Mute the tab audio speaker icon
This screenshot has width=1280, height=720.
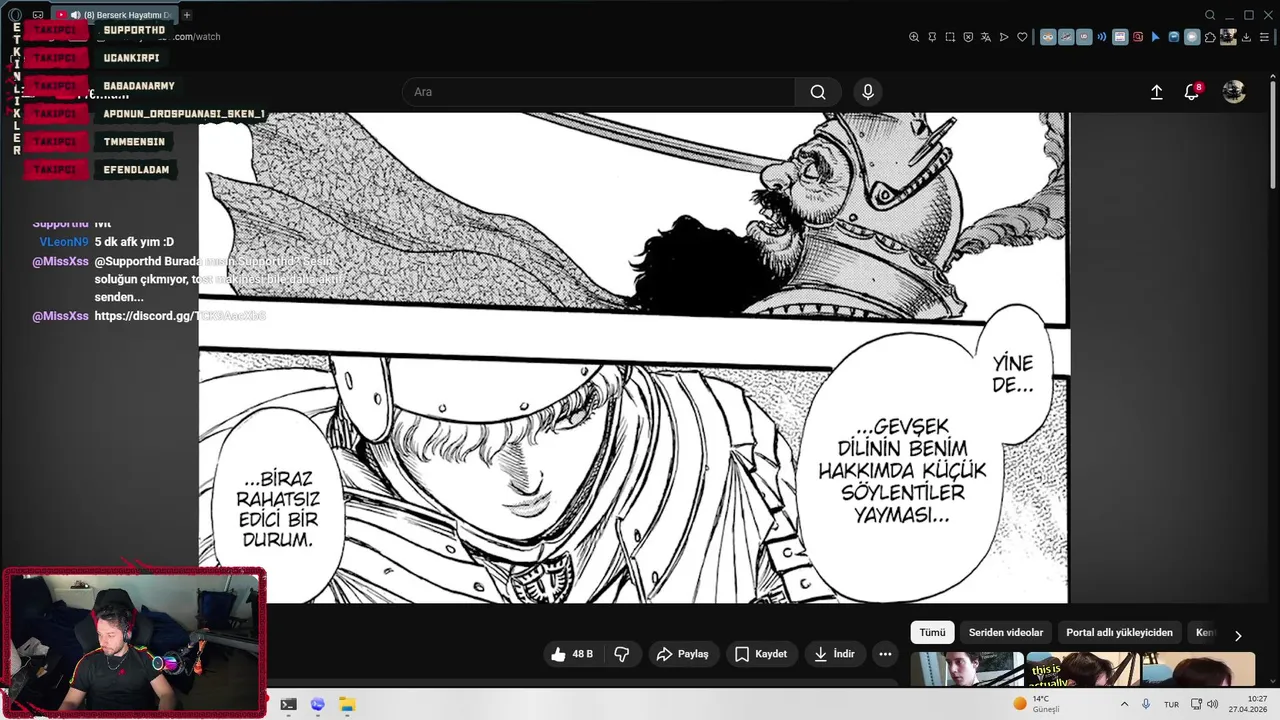tap(75, 15)
